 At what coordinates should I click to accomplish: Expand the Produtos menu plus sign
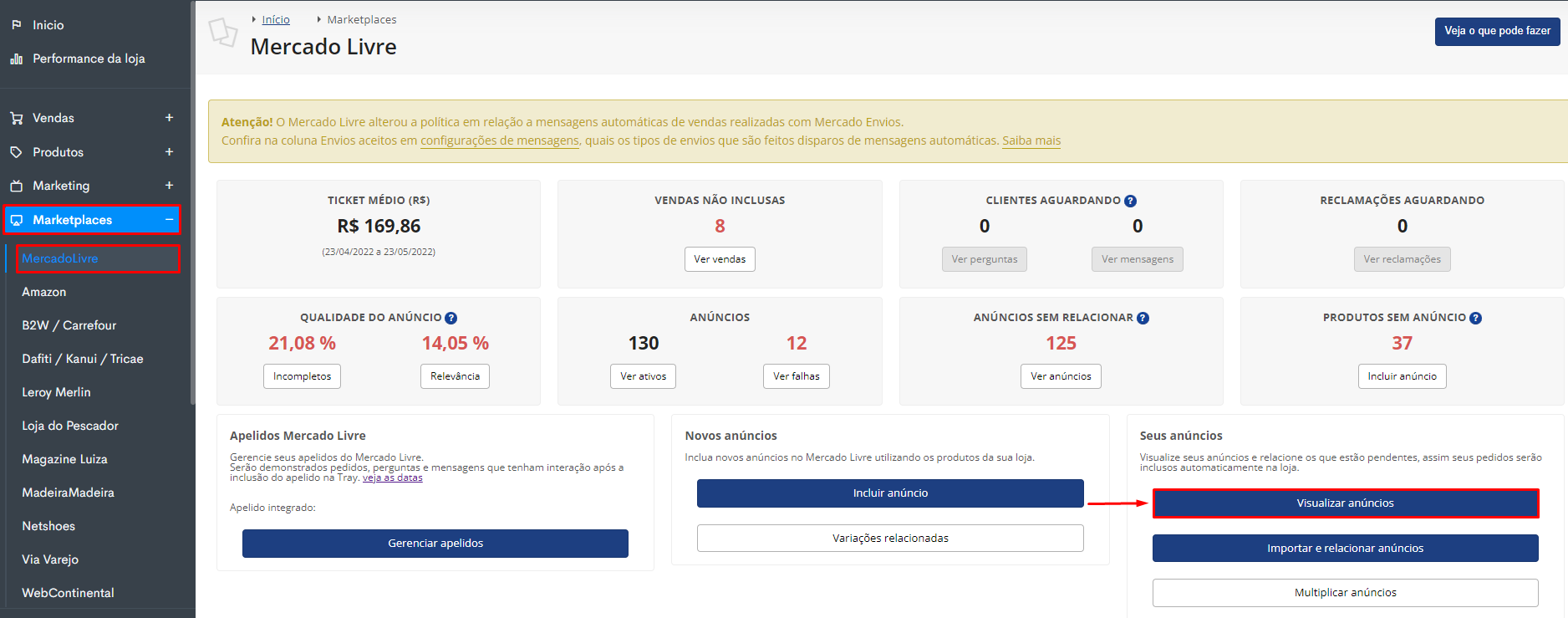169,152
